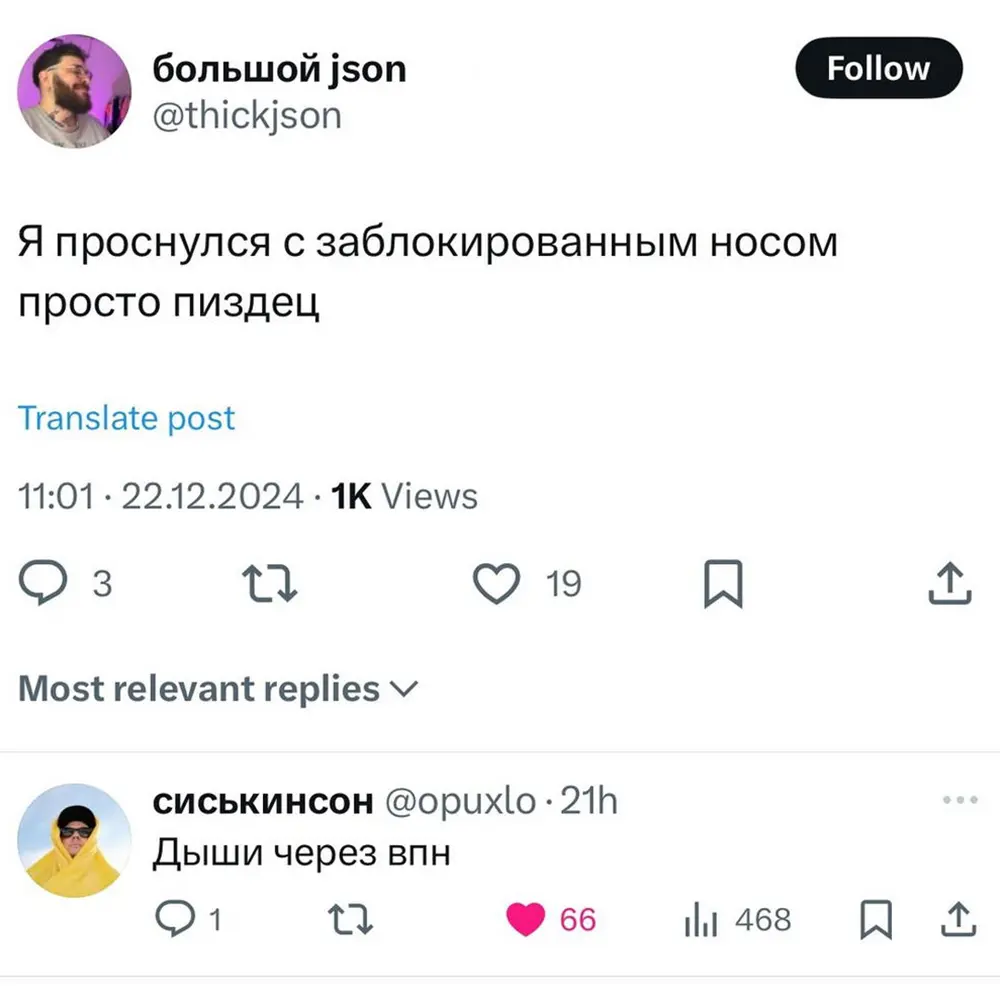The width and height of the screenshot is (1000, 1000).
Task: Bookmark the reply from сиськинсон
Action: pos(876,919)
